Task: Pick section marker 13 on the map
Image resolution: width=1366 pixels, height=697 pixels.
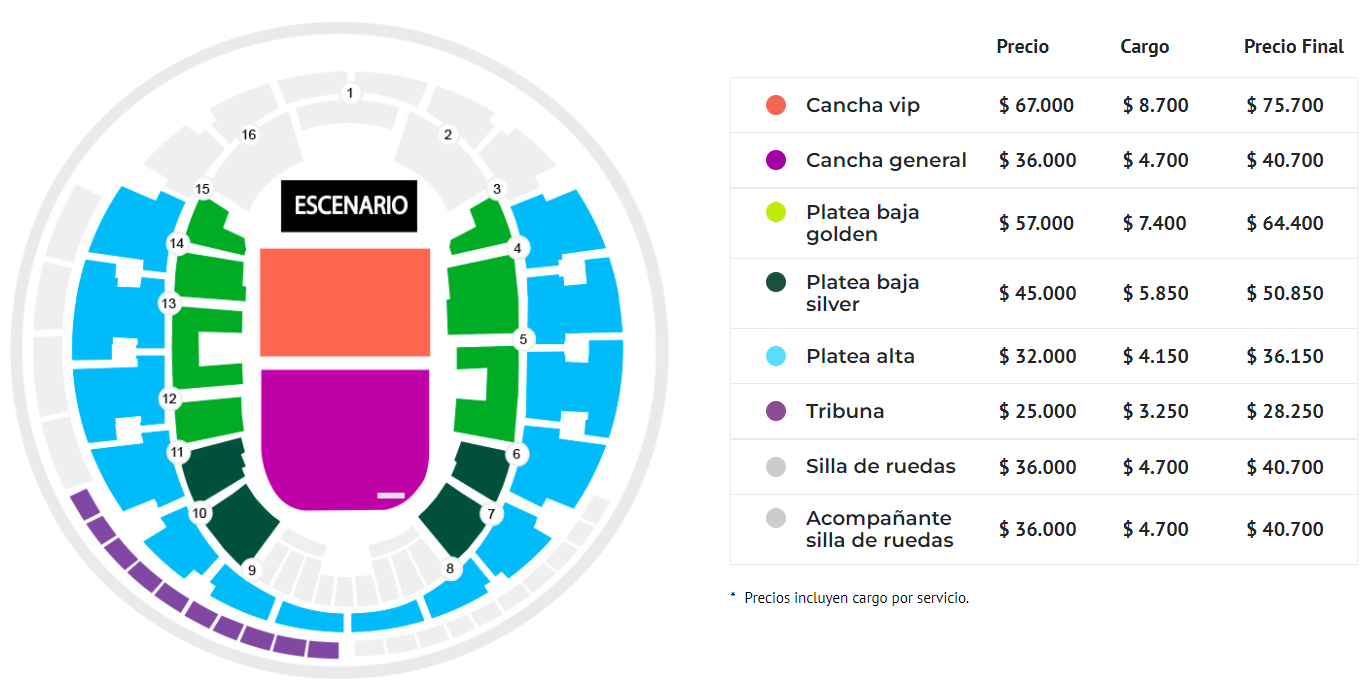Action: coord(168,303)
